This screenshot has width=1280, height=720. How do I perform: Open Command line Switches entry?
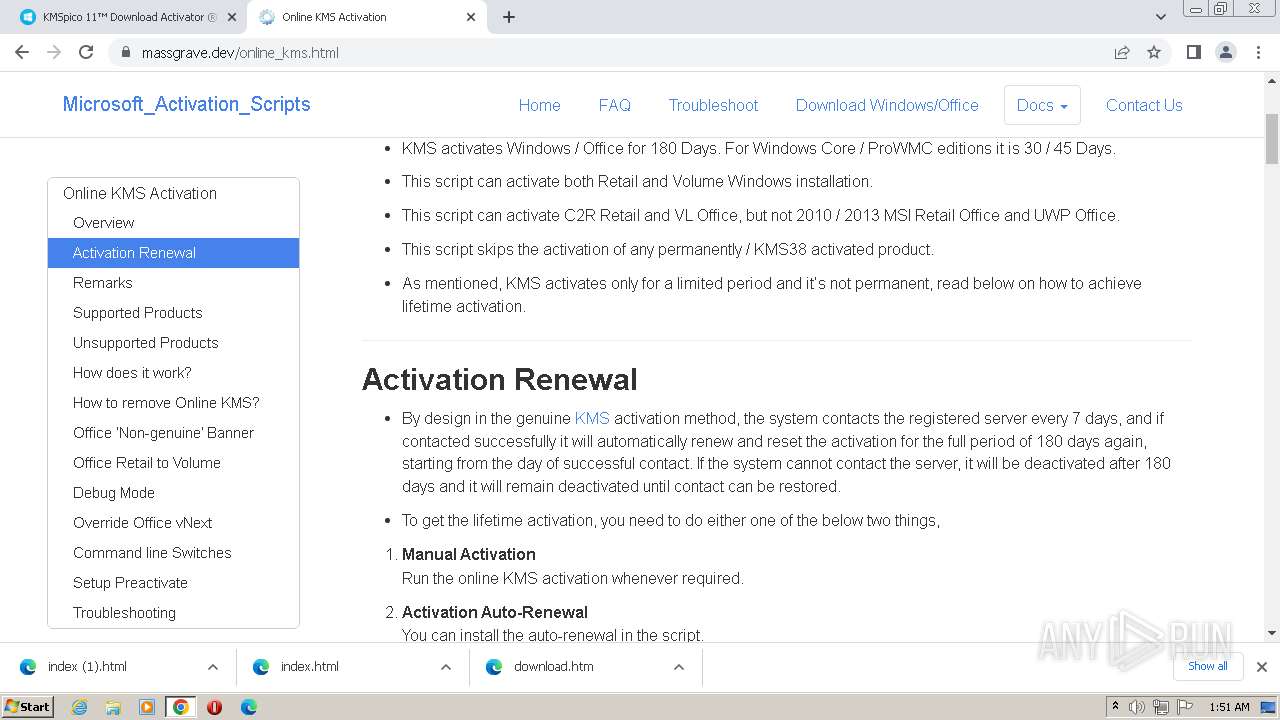click(x=152, y=553)
